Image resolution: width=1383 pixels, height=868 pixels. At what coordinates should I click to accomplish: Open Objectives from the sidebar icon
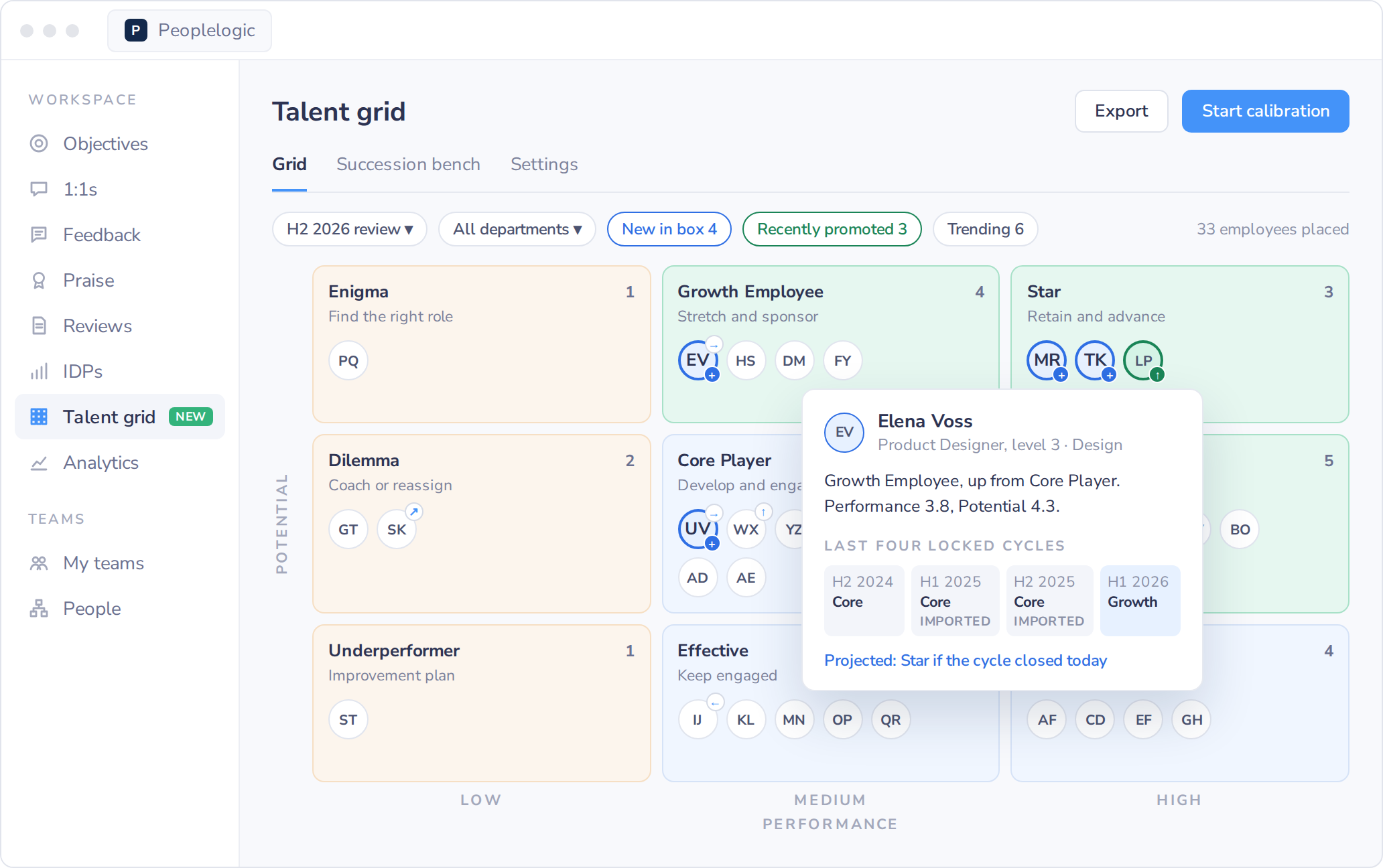[39, 143]
